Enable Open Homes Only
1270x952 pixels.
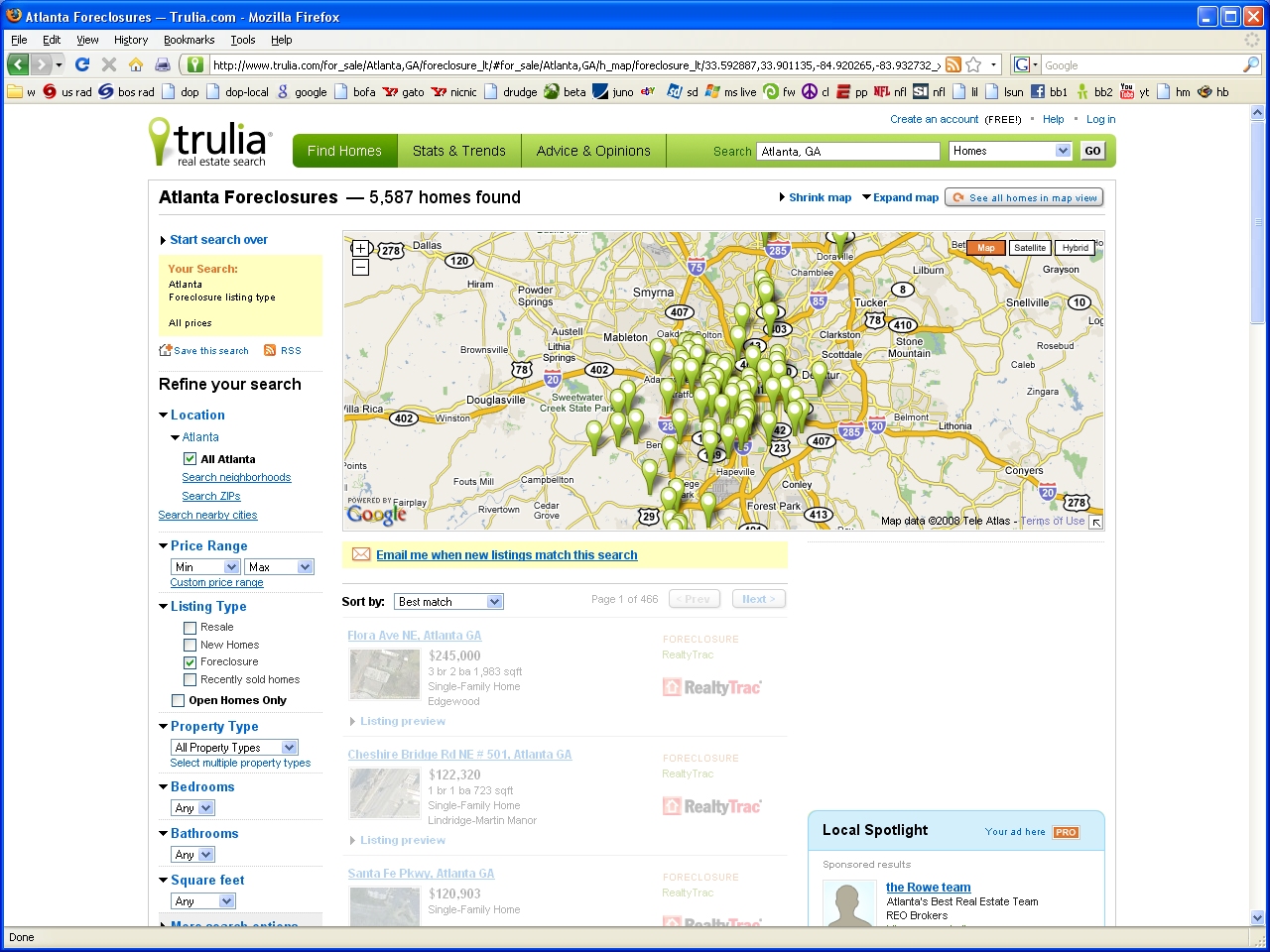coord(178,701)
